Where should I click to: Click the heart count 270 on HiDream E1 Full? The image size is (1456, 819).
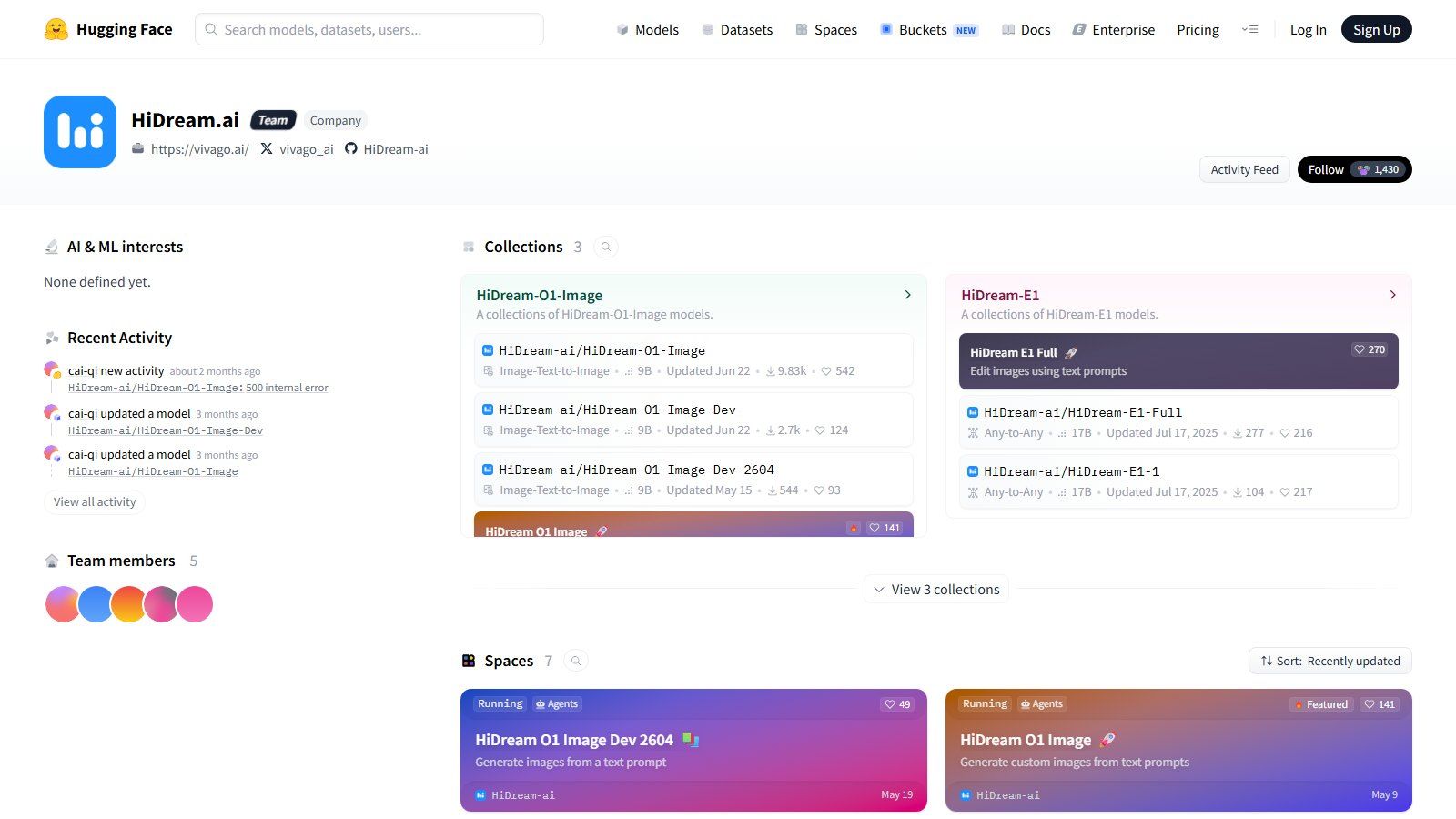coord(1370,349)
